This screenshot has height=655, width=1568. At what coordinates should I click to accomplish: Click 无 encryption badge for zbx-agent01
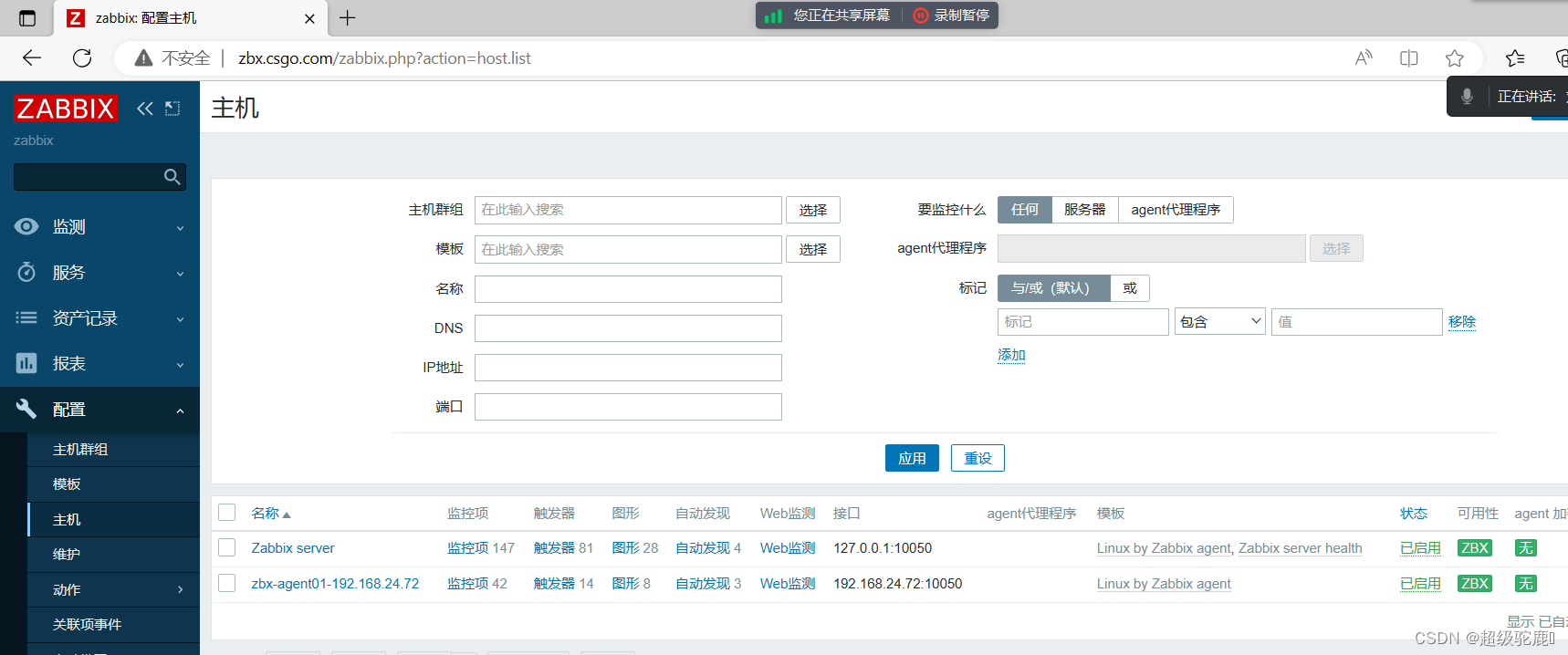point(1526,584)
